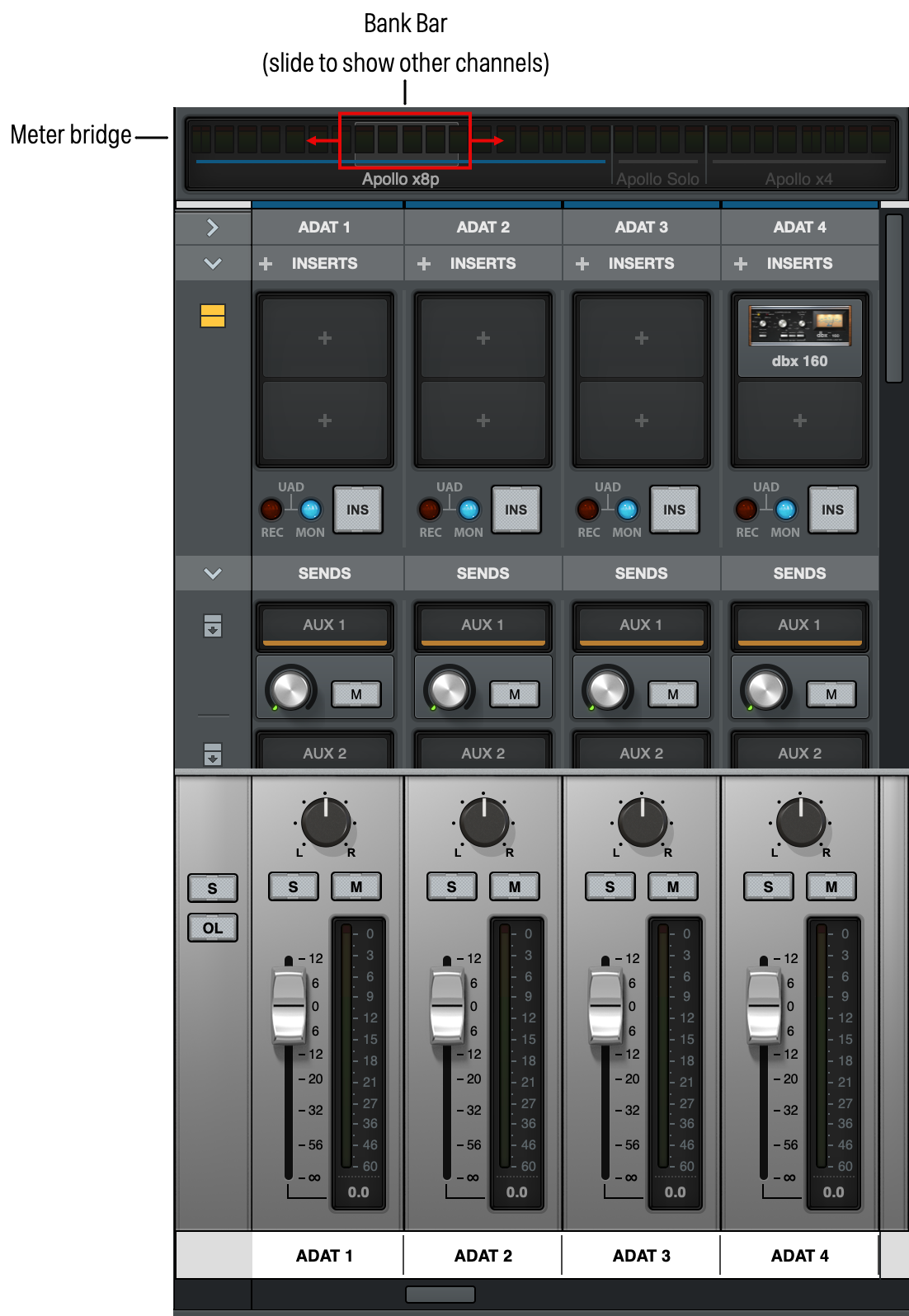The height and width of the screenshot is (1316, 909).
Task: Mute the AUX 1 send on ADAT 2
Action: click(515, 694)
